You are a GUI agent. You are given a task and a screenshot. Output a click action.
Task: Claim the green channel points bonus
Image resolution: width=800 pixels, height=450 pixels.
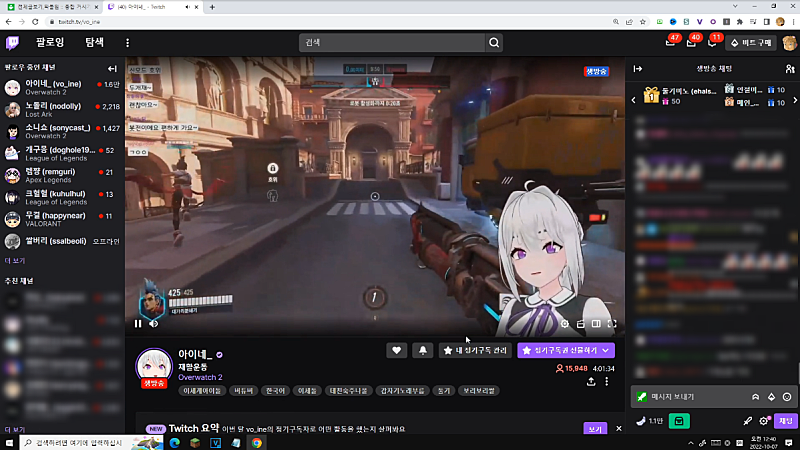pos(679,421)
